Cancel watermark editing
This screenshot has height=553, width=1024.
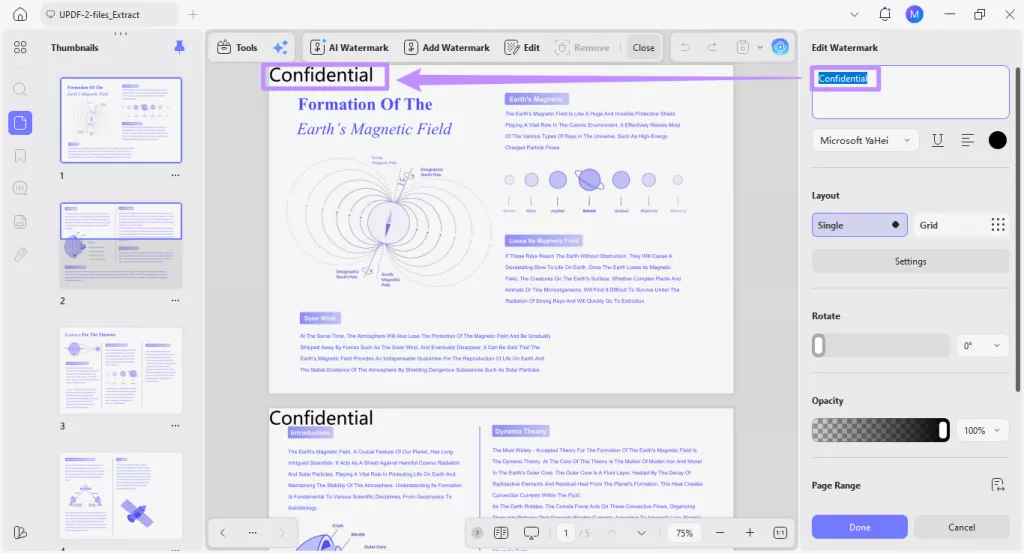click(961, 527)
